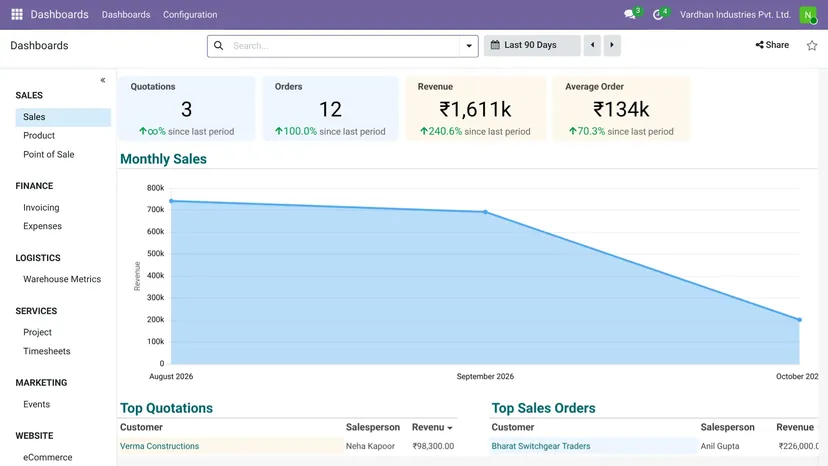This screenshot has width=828, height=466.
Task: Click Neha Kapoor salesperson cell
Action: coord(370,446)
